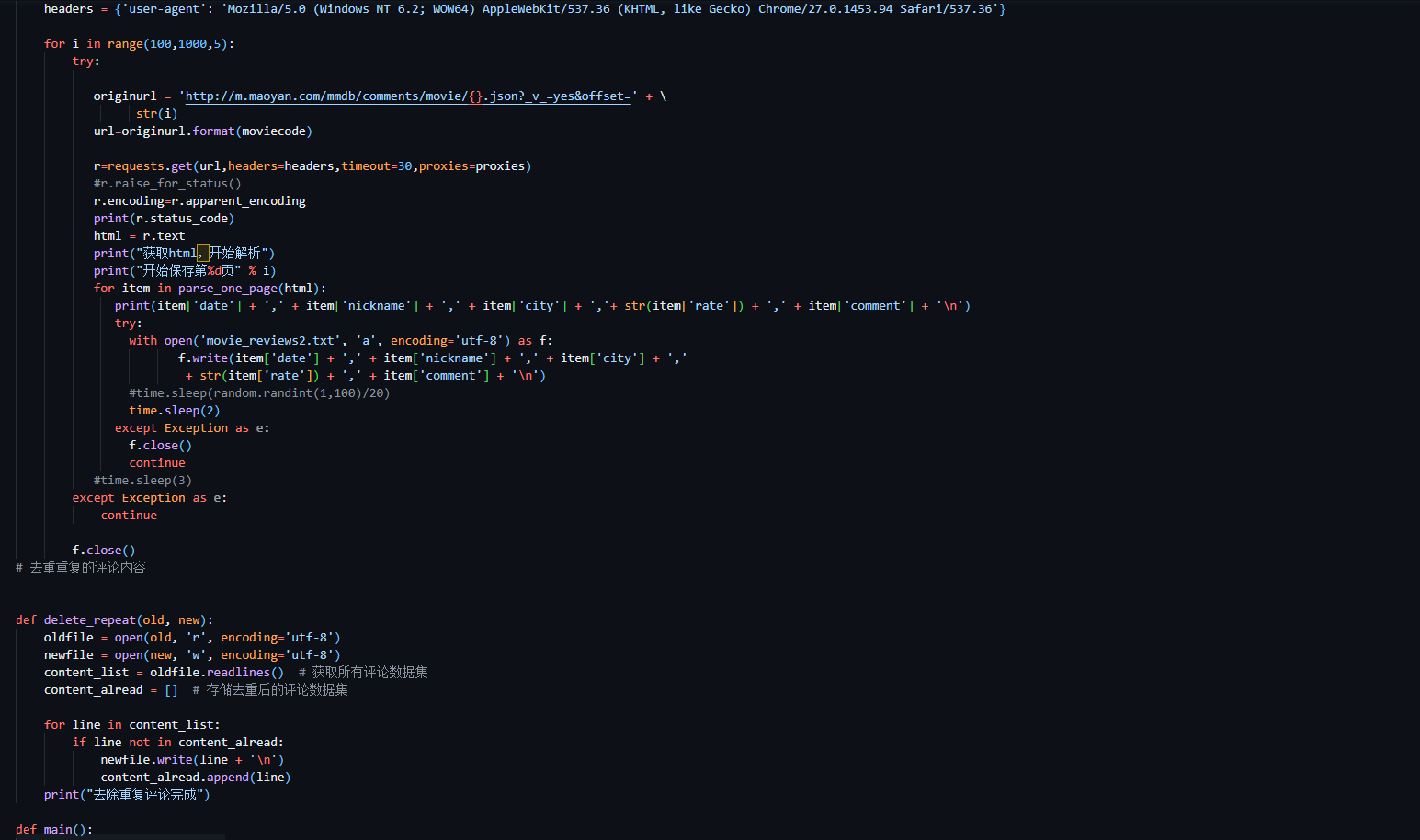Image resolution: width=1420 pixels, height=840 pixels.
Task: Click the "newfile.write(line + '\n')" line
Action: point(192,760)
